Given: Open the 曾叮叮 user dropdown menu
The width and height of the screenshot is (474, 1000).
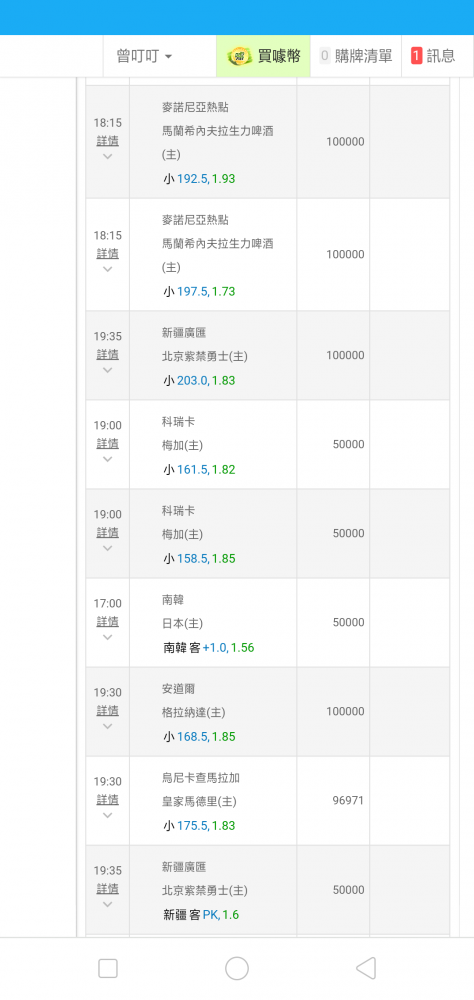Looking at the screenshot, I should 144,56.
